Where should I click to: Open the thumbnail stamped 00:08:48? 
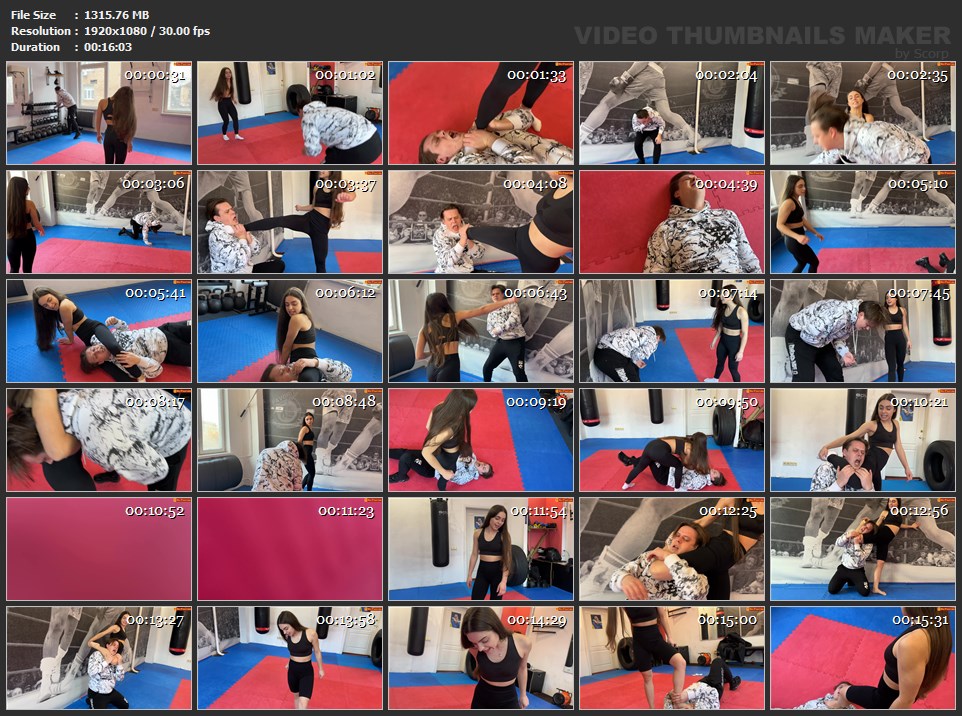point(290,440)
